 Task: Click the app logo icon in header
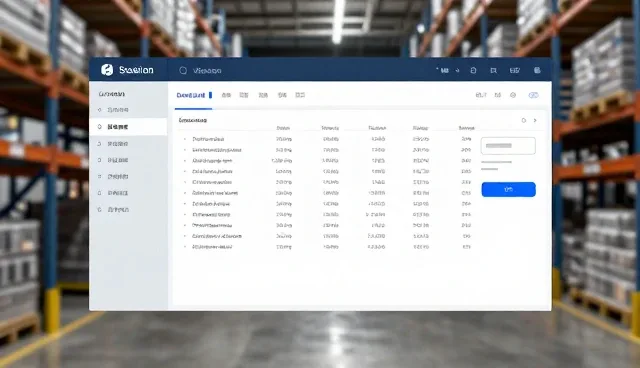click(x=107, y=70)
